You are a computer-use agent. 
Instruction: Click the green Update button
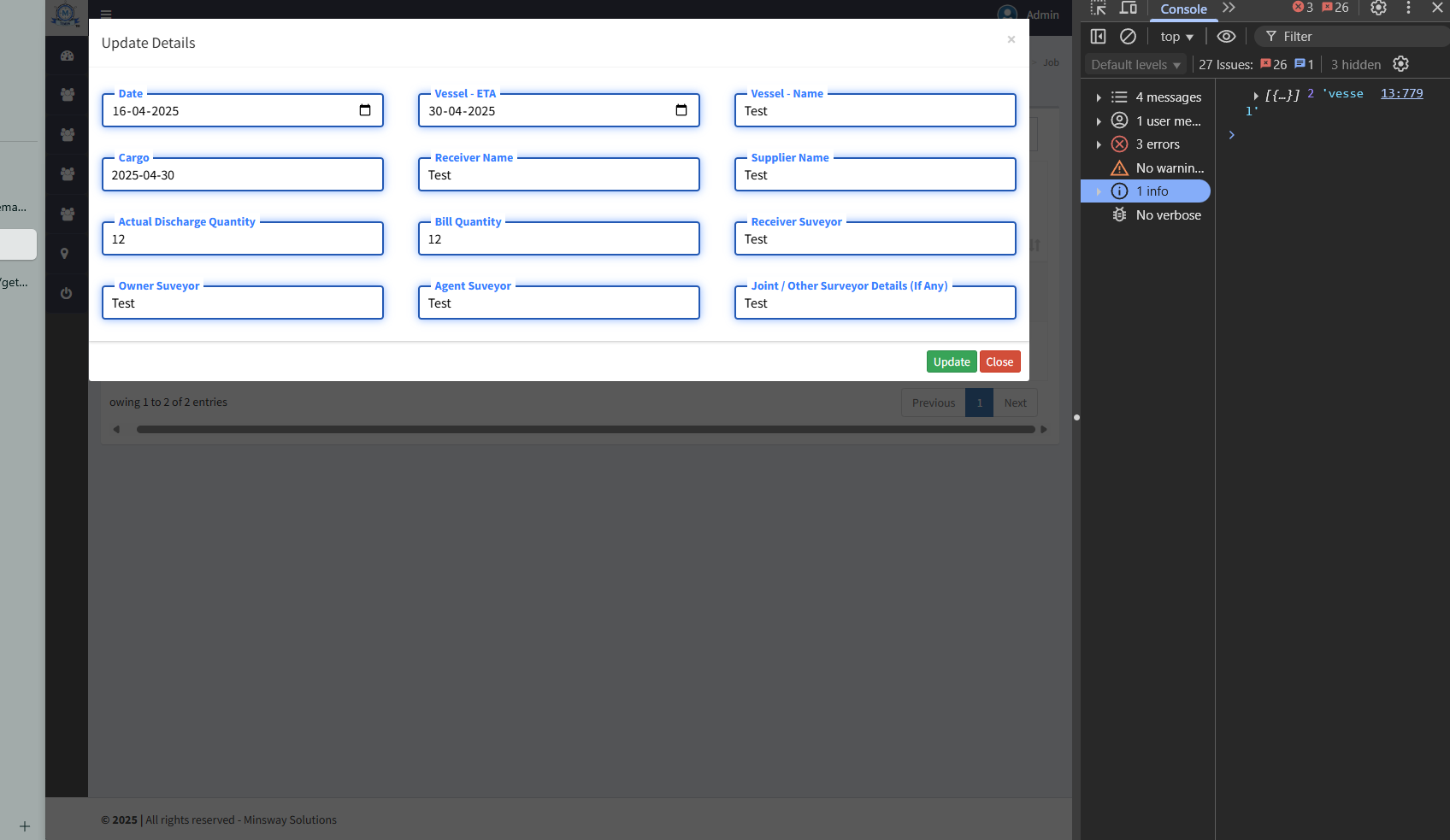951,361
